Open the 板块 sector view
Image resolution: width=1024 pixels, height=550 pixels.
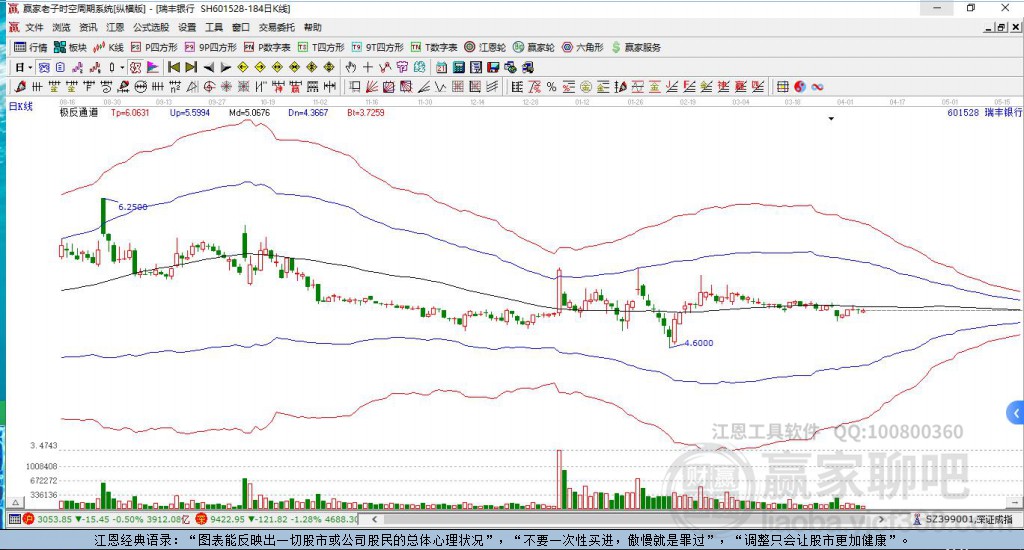pyautogui.click(x=70, y=47)
